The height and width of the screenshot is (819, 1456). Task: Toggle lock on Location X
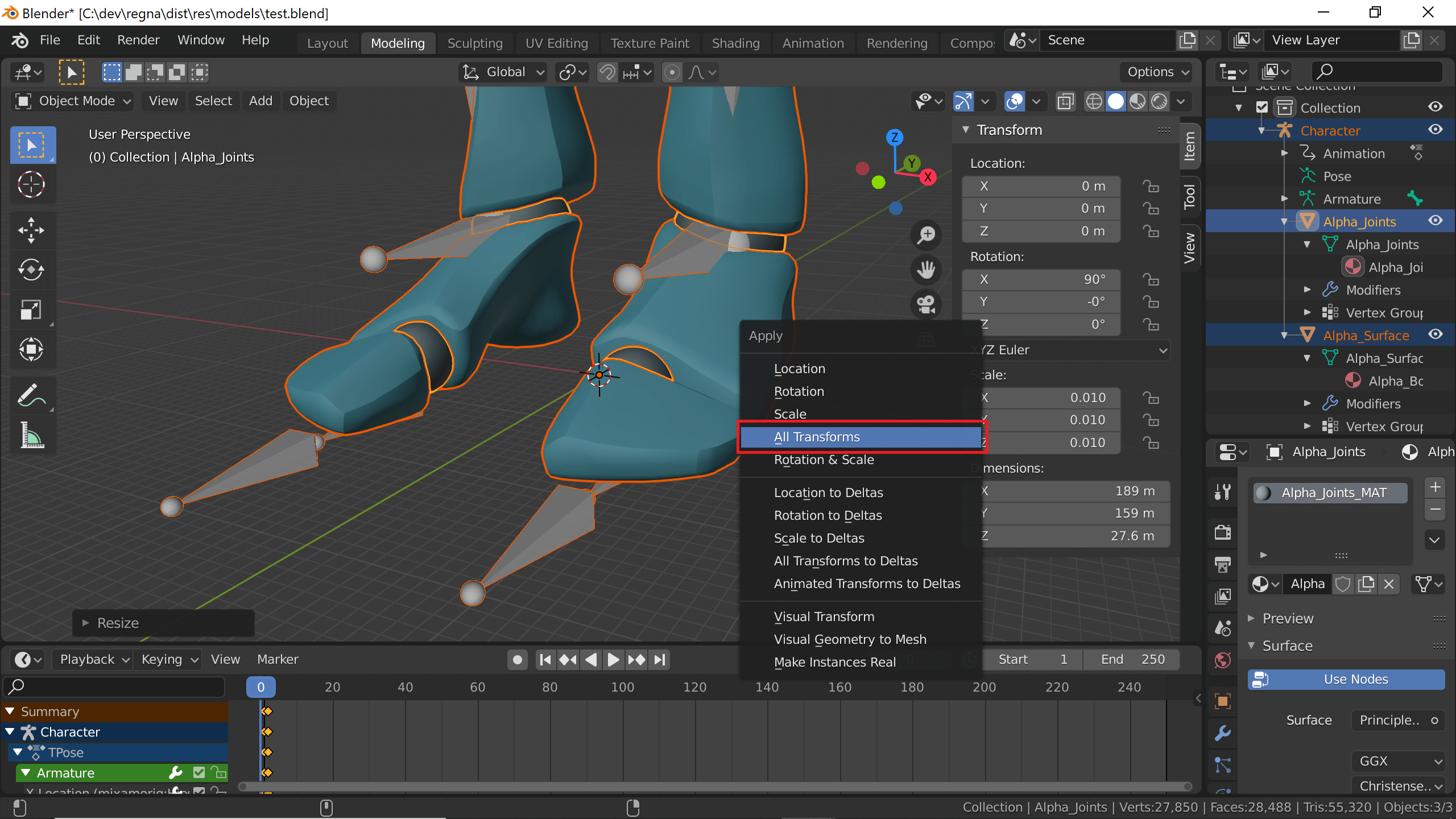(x=1151, y=186)
